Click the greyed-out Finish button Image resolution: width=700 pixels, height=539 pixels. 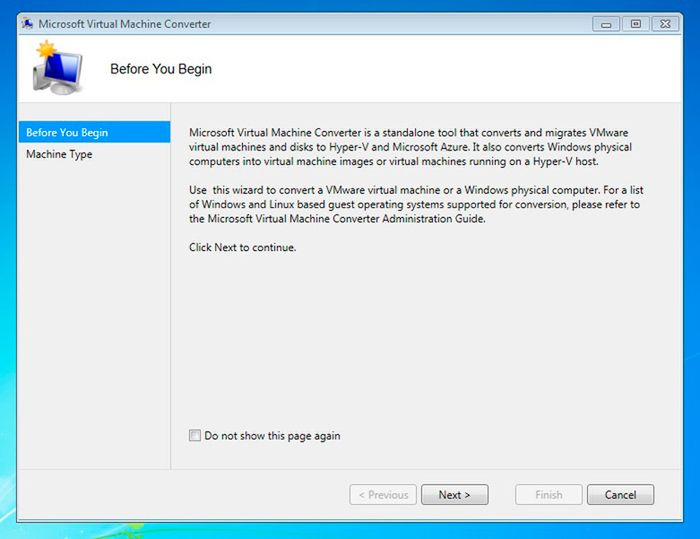click(549, 495)
